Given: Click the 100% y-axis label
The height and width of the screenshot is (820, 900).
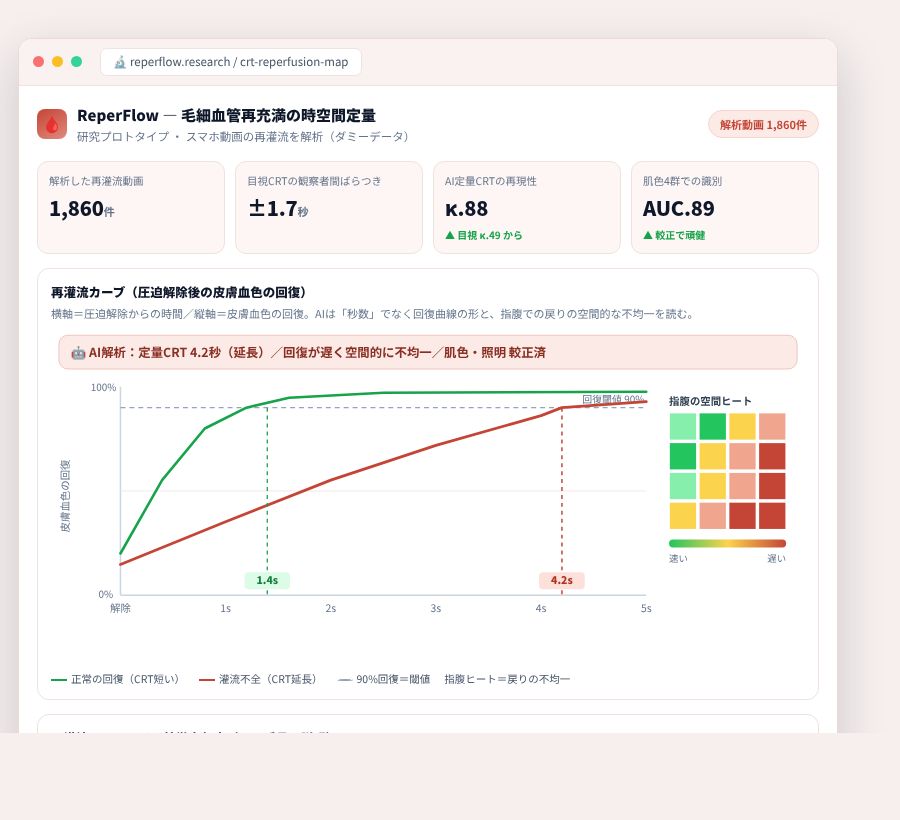Looking at the screenshot, I should click(103, 388).
